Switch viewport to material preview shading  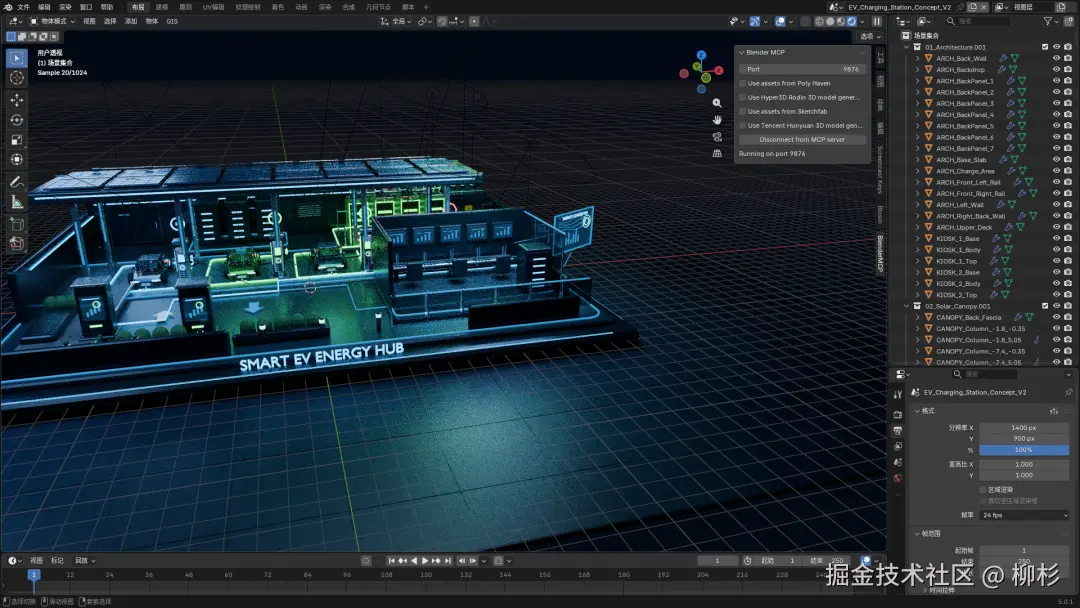tap(840, 21)
